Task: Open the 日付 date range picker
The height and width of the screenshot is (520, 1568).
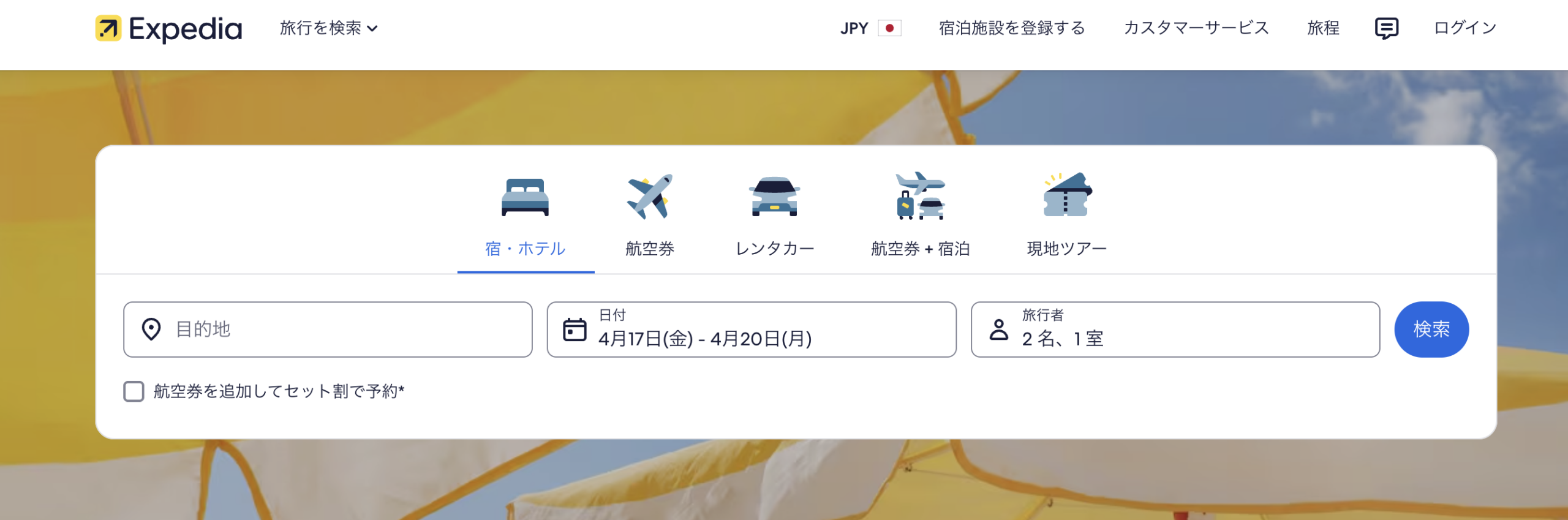Action: pos(751,330)
